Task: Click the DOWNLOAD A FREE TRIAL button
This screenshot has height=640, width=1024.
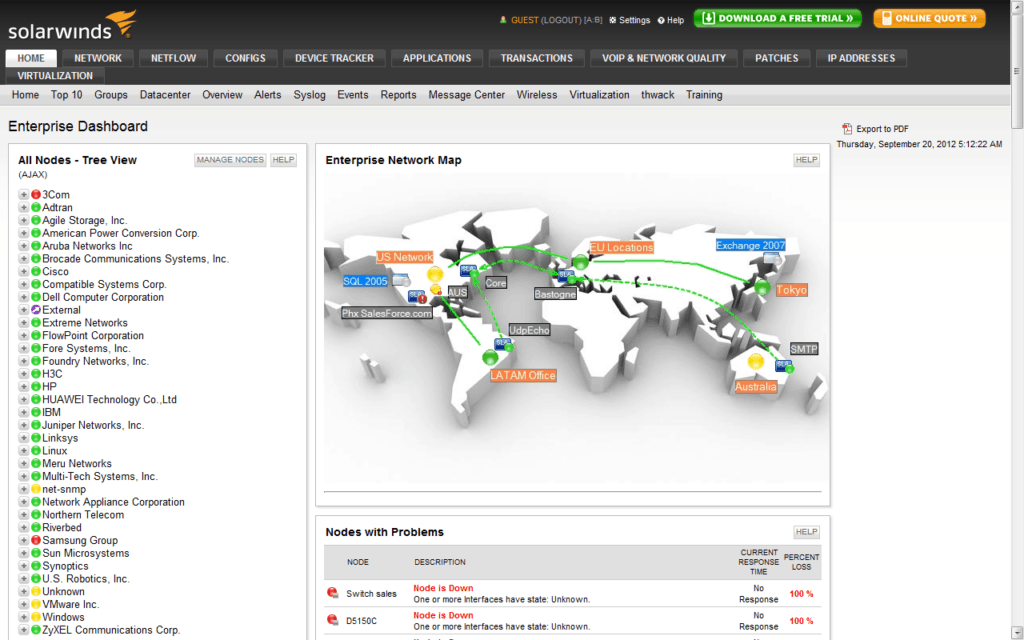Action: click(777, 18)
